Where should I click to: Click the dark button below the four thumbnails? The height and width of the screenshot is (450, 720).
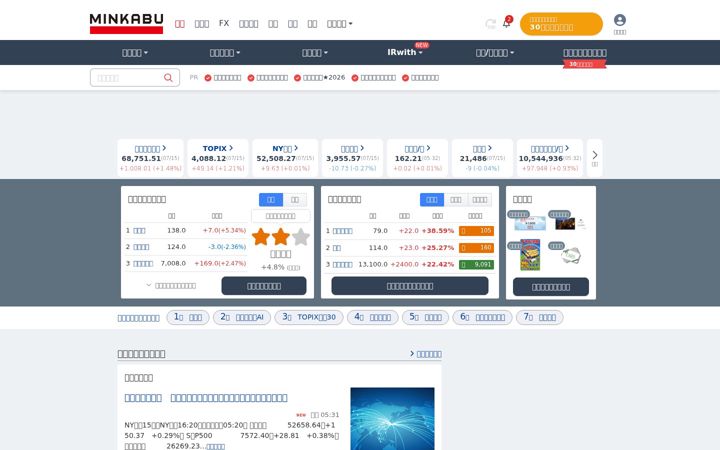(x=551, y=287)
